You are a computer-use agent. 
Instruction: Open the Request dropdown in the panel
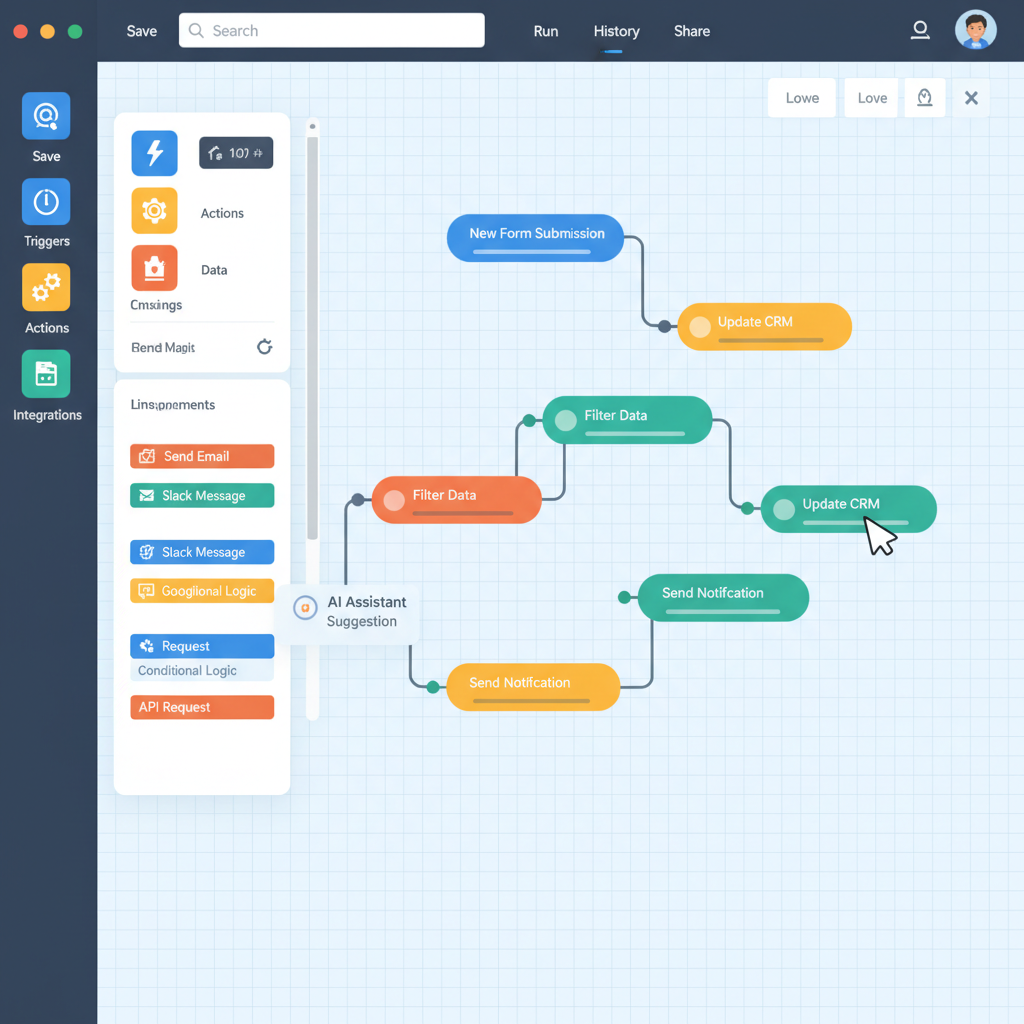(201, 646)
